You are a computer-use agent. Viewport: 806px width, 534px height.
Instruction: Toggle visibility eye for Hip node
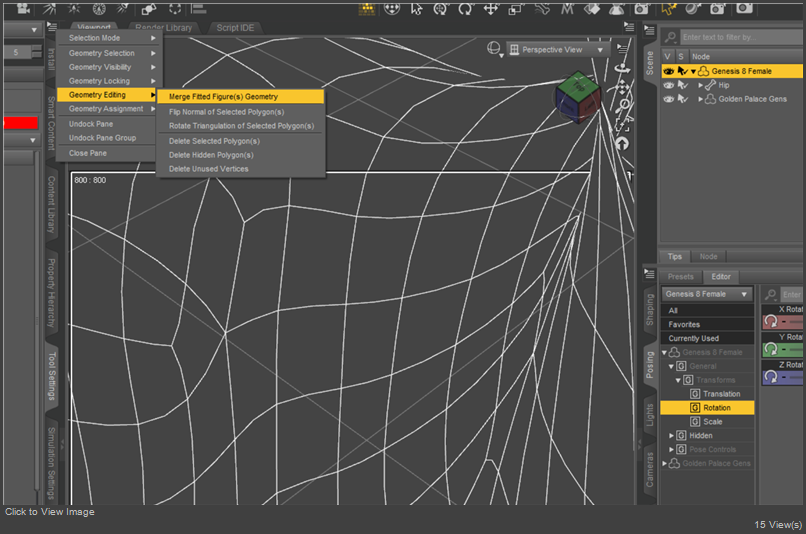click(668, 85)
